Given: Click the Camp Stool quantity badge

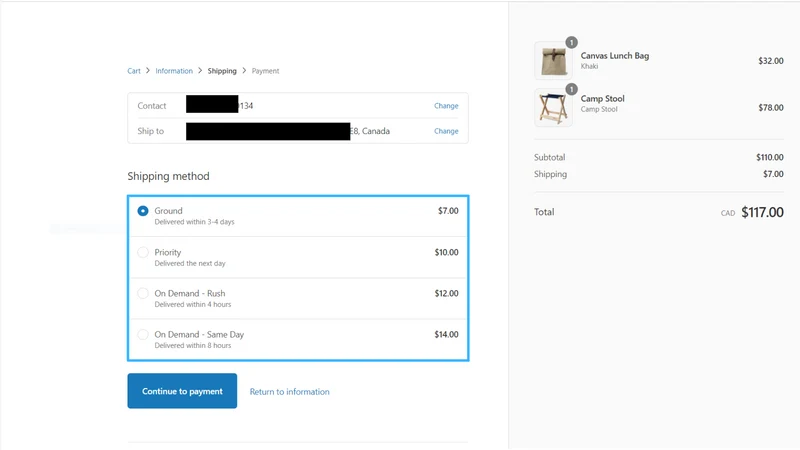Looking at the screenshot, I should coord(571,89).
